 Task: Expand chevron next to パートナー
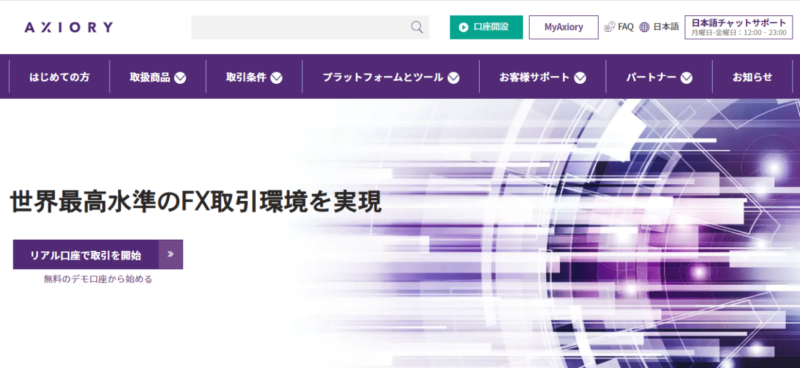click(x=686, y=78)
